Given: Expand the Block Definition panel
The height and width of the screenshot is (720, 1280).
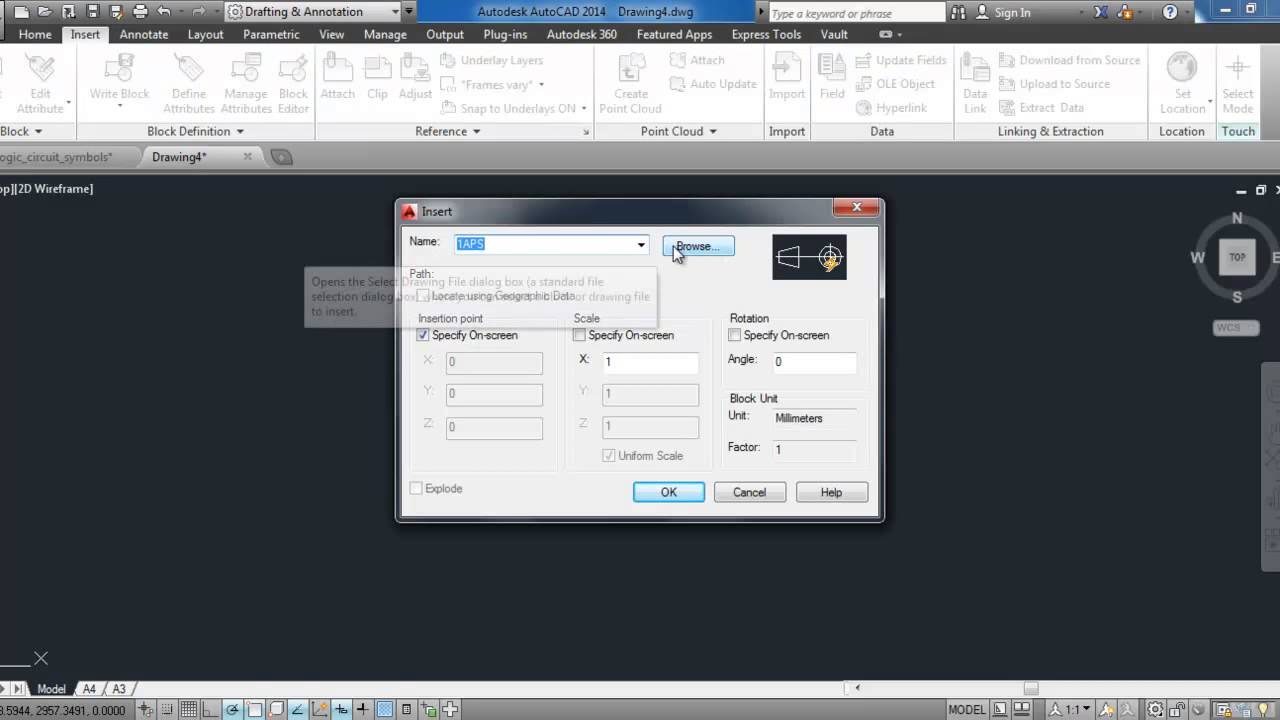Looking at the screenshot, I should [241, 131].
